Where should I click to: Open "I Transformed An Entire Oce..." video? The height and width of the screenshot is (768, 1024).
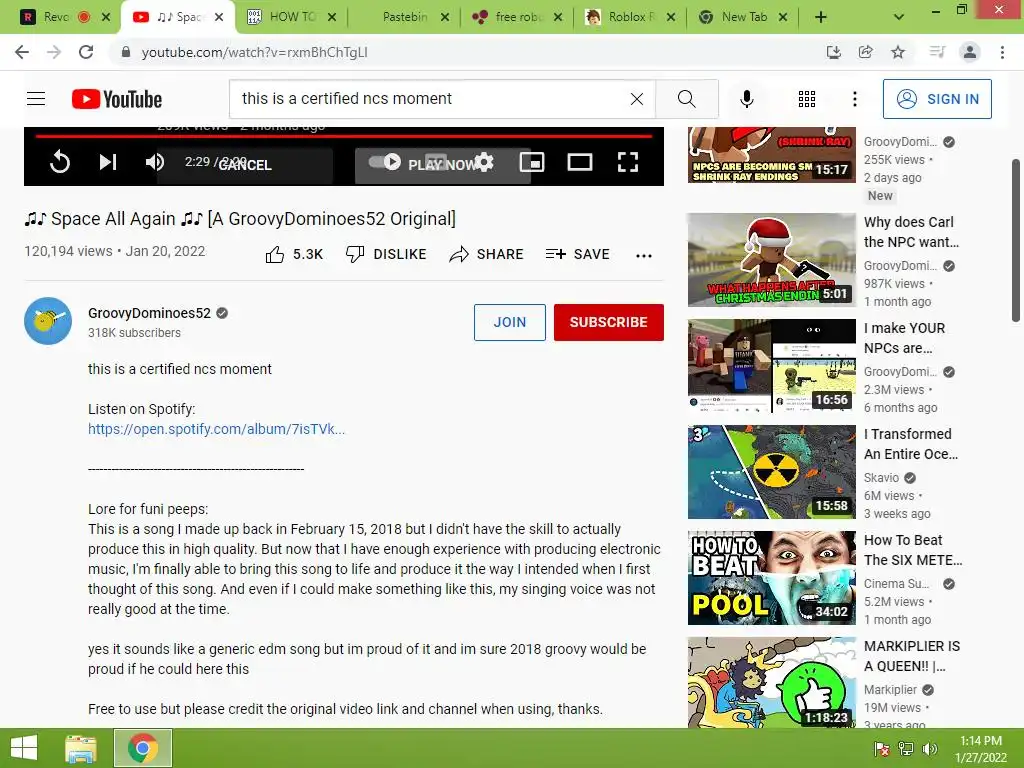pyautogui.click(x=911, y=443)
